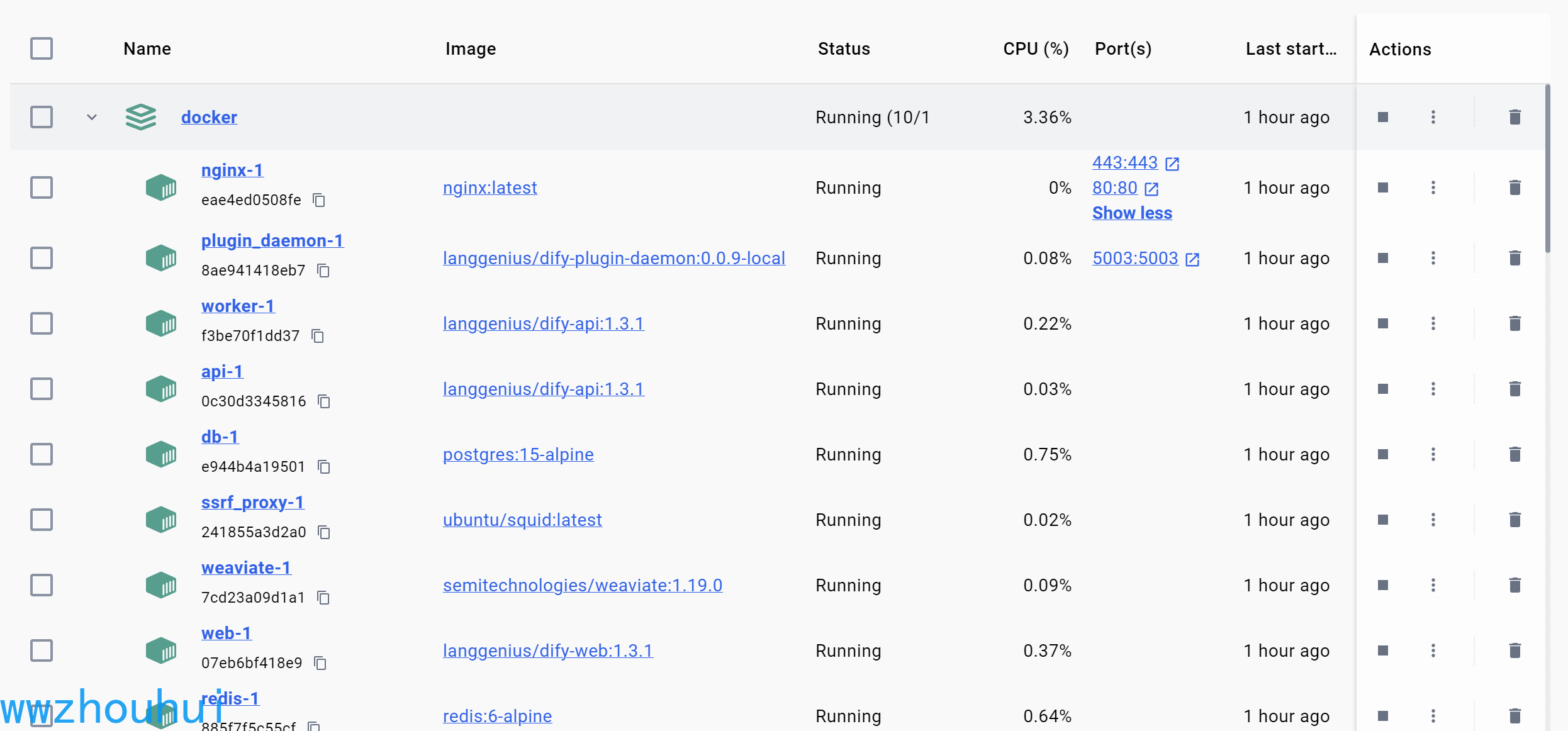Open the postgres:15-alpine image link
Viewport: 1568px width, 731px height.
(518, 454)
